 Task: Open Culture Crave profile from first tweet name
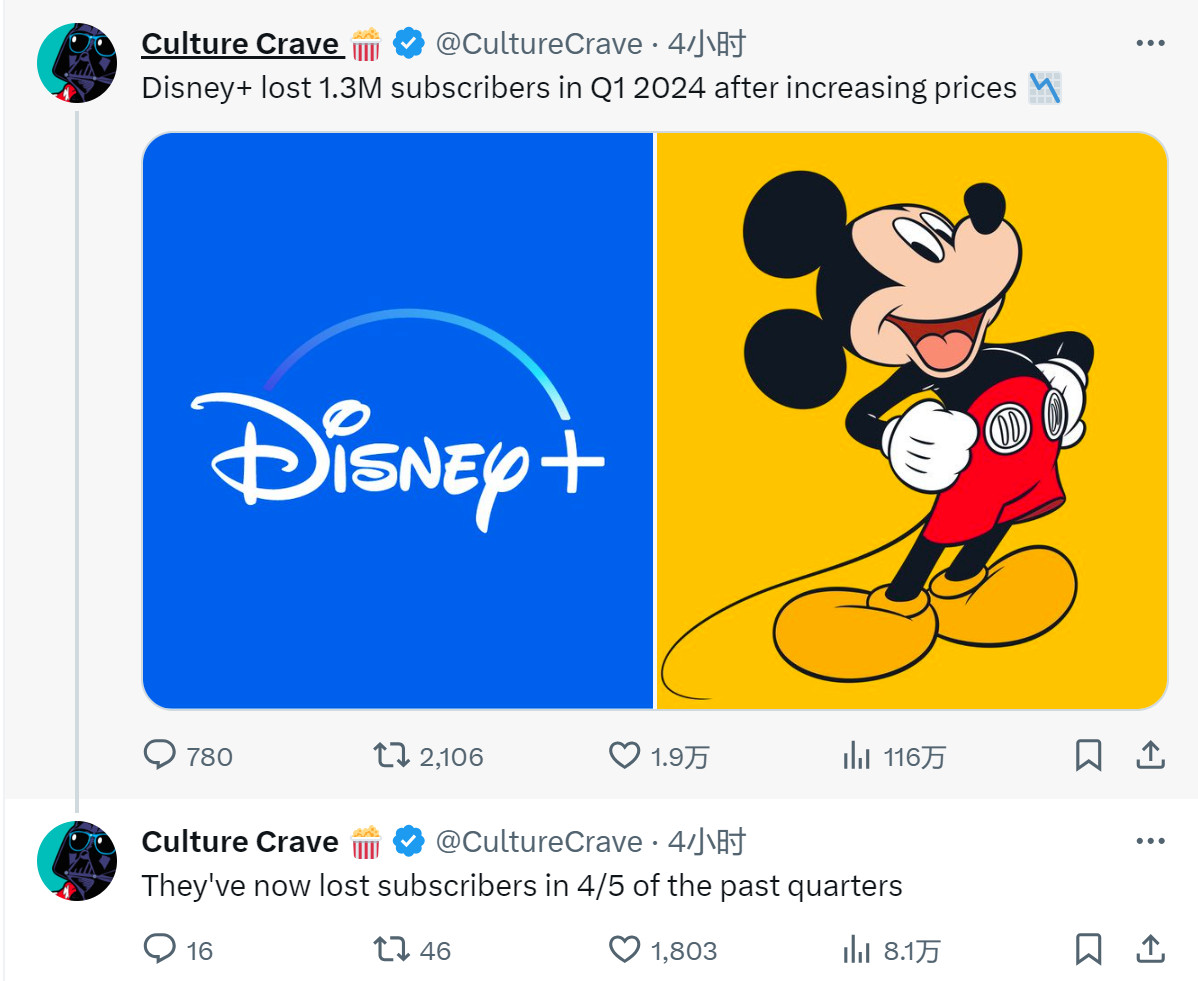(x=240, y=44)
